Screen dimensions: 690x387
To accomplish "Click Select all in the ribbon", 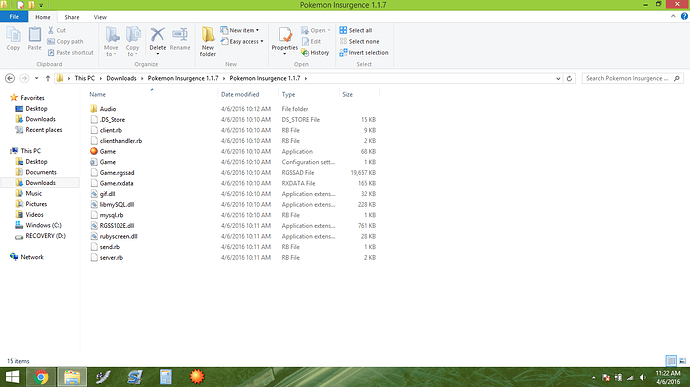I will (356, 30).
